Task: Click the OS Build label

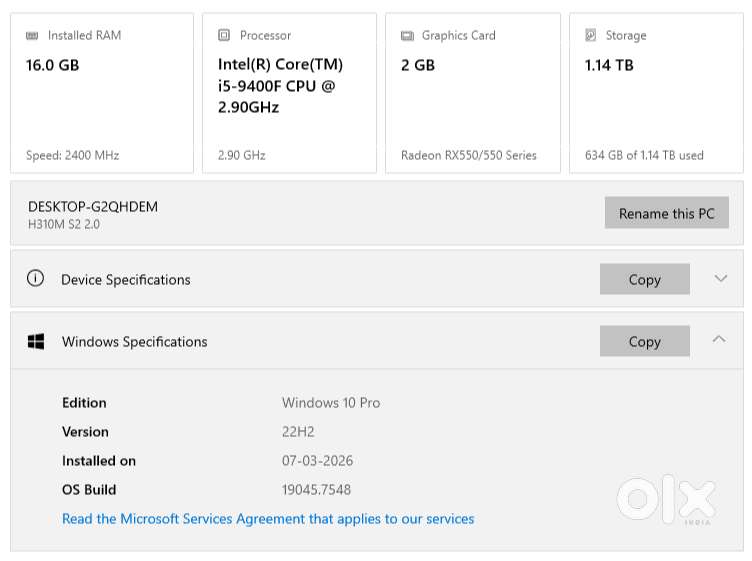Action: click(x=89, y=490)
